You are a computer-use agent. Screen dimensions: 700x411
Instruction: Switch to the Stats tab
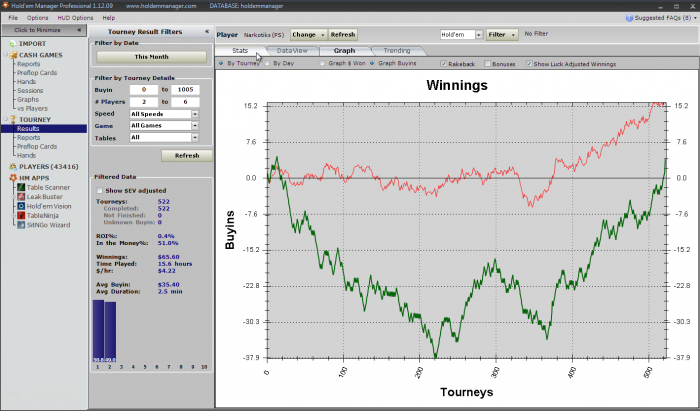tap(240, 50)
